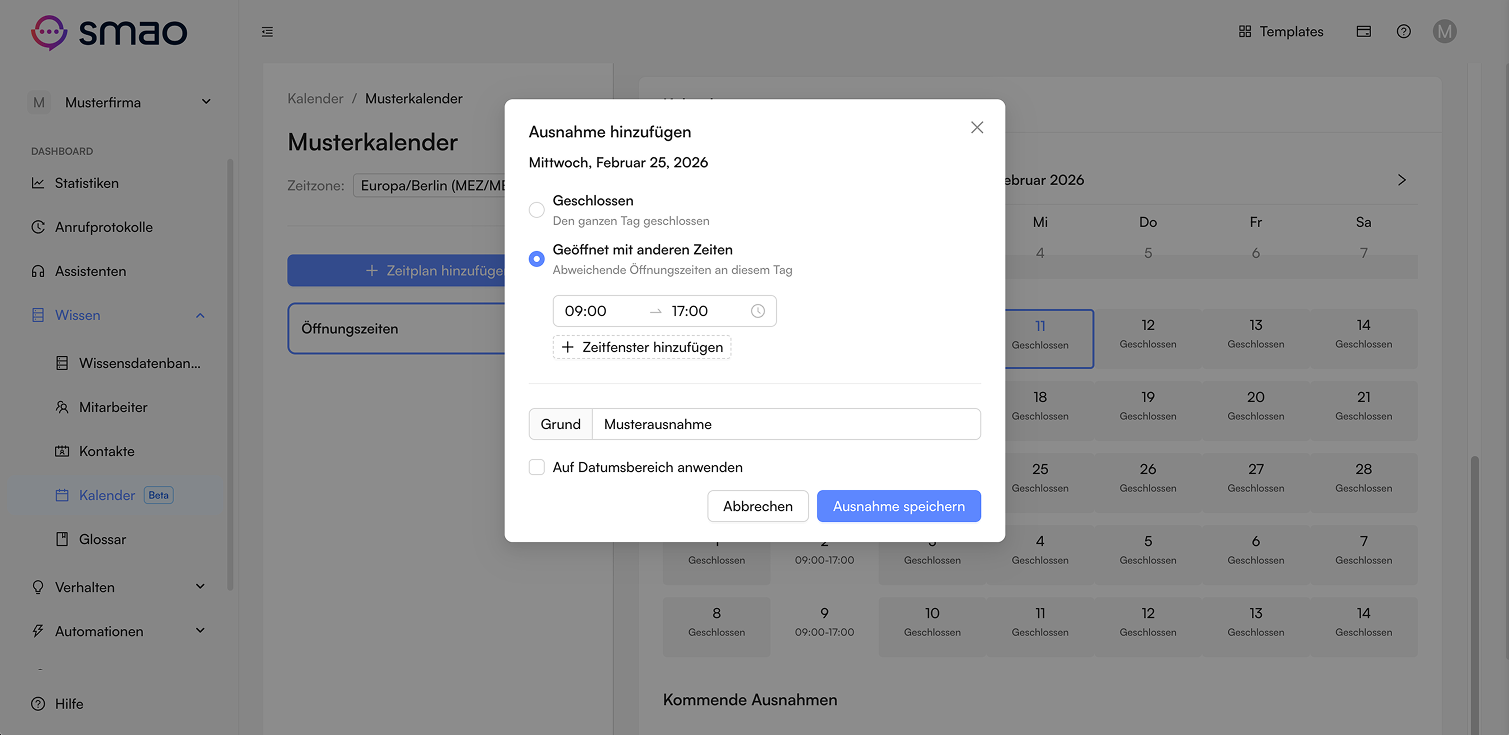Open the Kontakte sidebar item

tap(107, 451)
